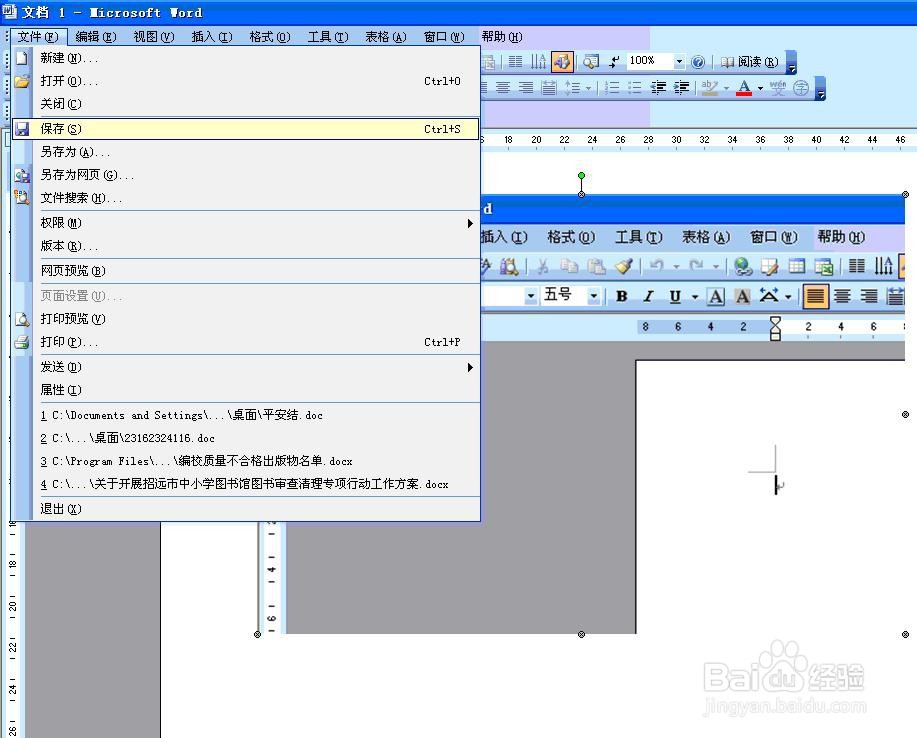Viewport: 917px width, 738px height.
Task: Open recent file 23162324116.doc
Action: (x=246, y=438)
